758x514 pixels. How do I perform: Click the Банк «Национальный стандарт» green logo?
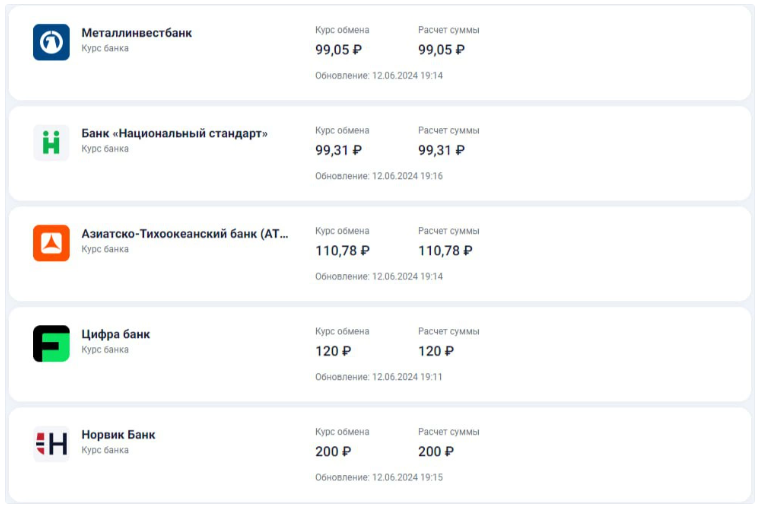click(x=51, y=142)
